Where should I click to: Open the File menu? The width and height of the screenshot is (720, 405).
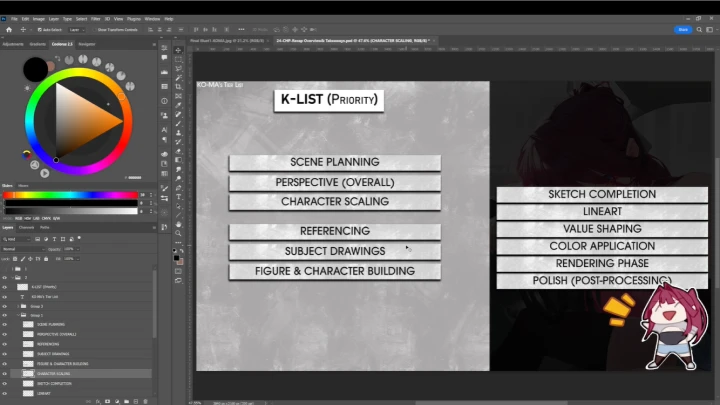[x=14, y=19]
